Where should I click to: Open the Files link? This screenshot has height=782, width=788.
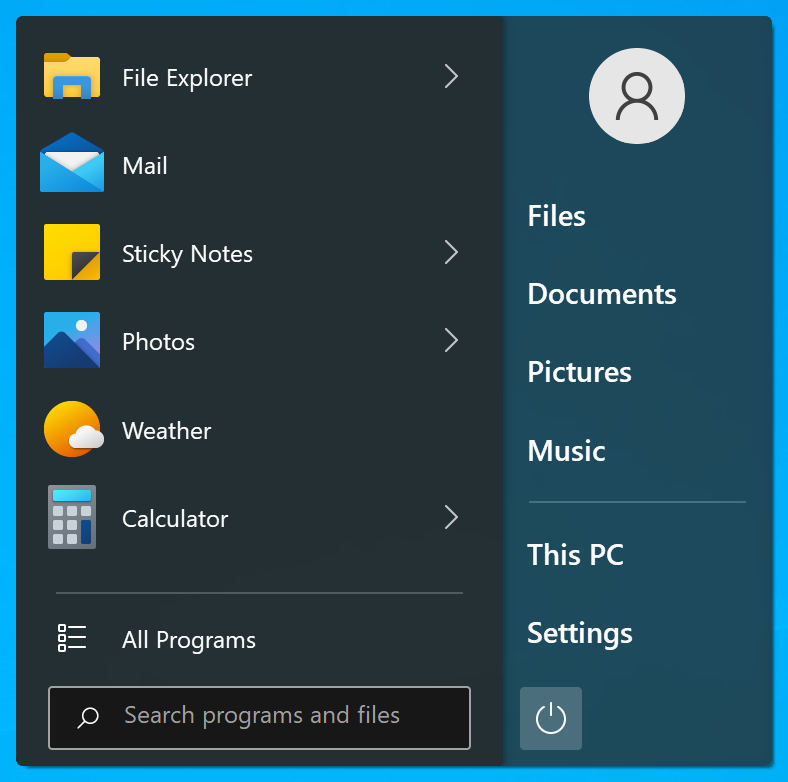click(x=556, y=217)
